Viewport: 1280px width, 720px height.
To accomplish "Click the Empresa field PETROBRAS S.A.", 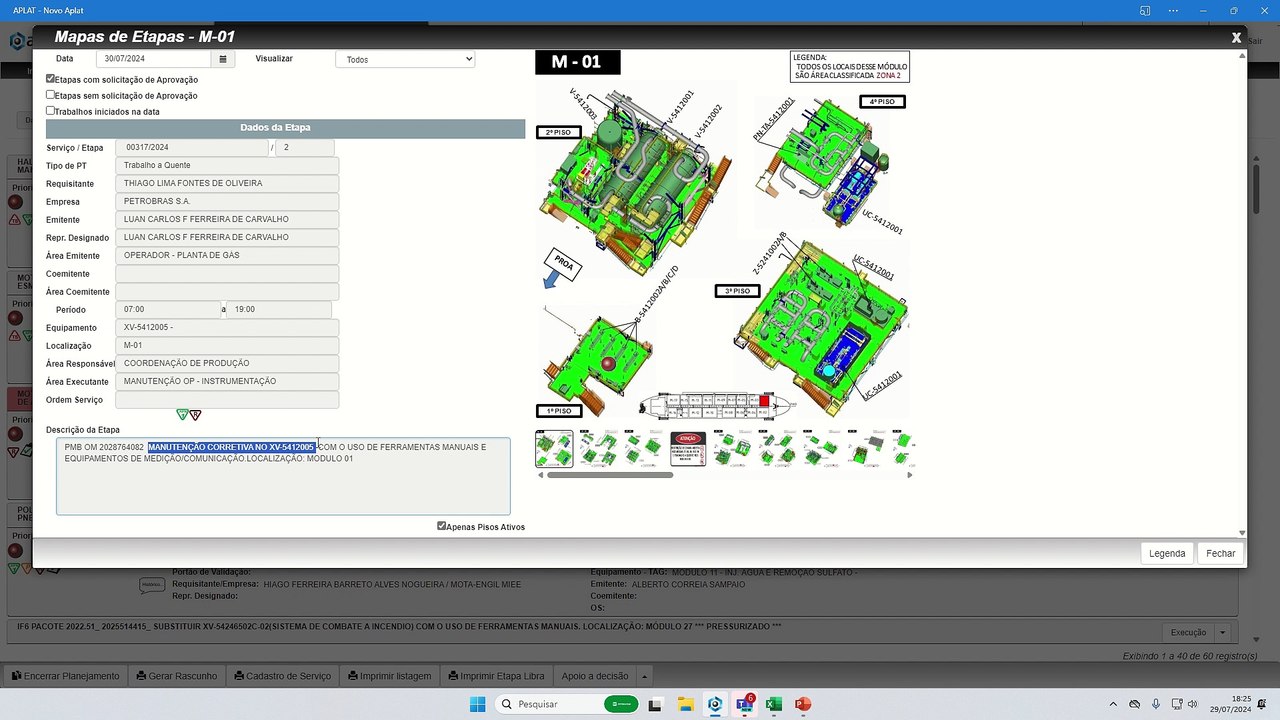I will 227,201.
